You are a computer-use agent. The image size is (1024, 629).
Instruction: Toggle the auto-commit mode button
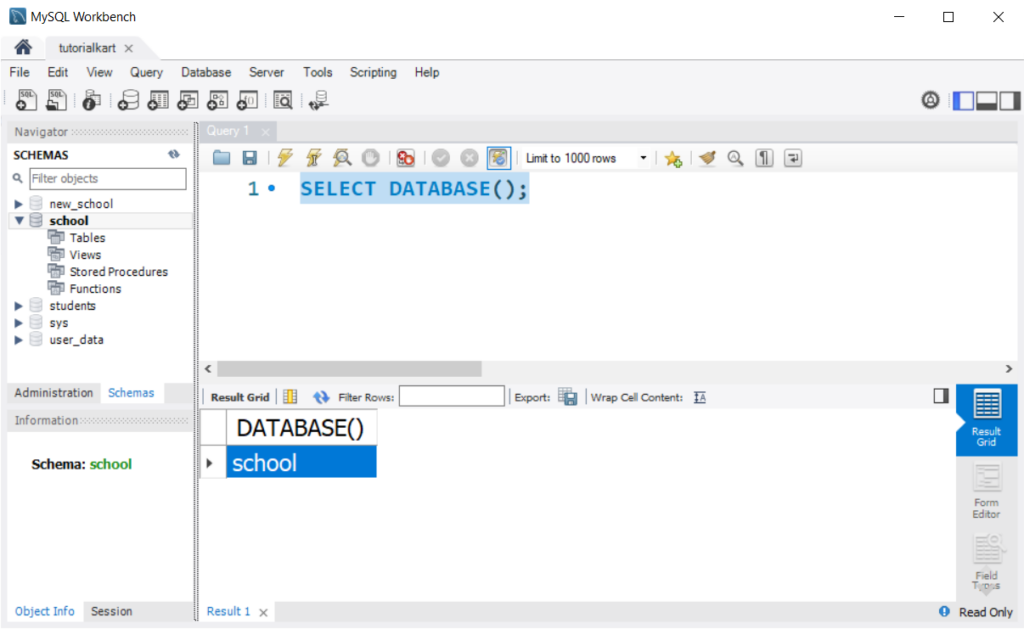[x=499, y=158]
